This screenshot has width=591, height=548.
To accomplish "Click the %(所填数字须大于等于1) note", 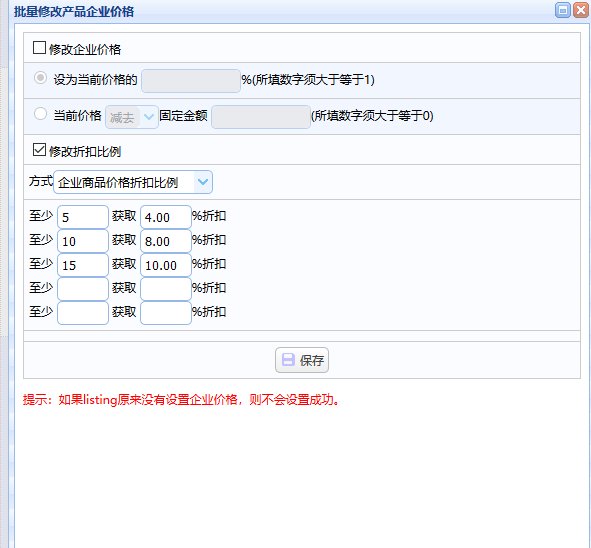I will (x=308, y=80).
